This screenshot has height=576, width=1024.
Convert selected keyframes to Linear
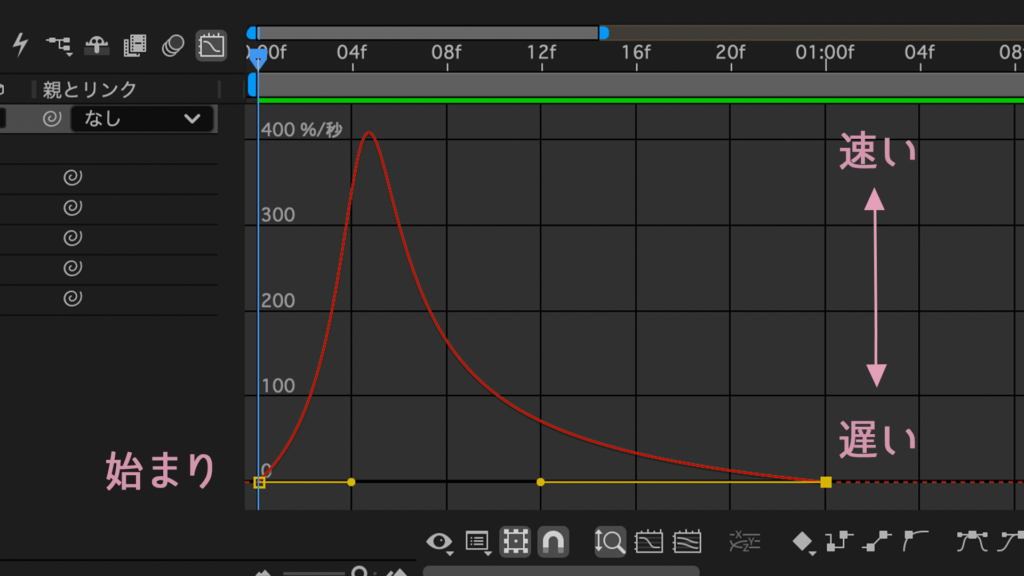point(876,541)
